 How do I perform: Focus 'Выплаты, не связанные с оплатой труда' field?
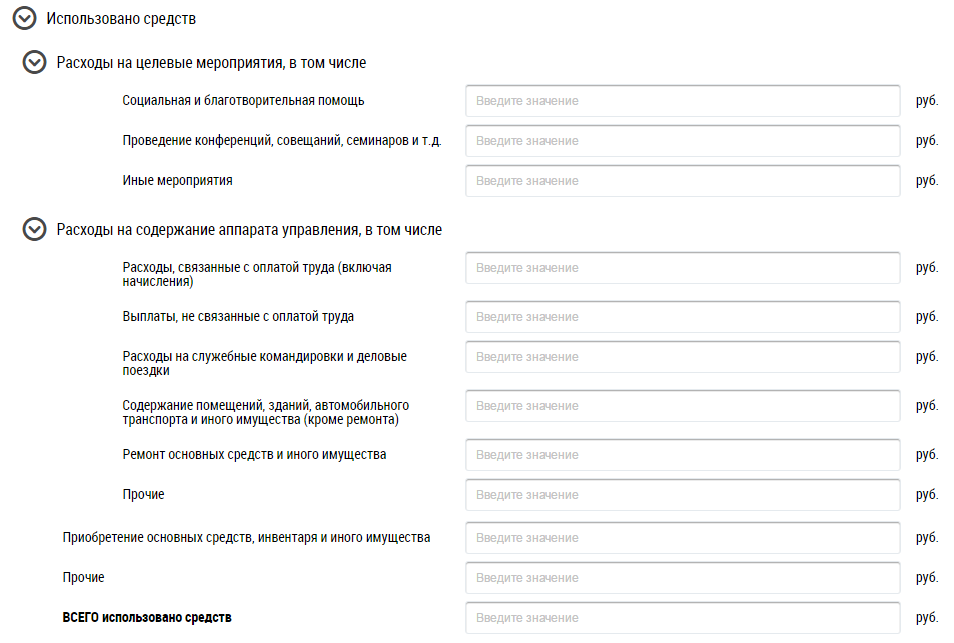coord(683,317)
